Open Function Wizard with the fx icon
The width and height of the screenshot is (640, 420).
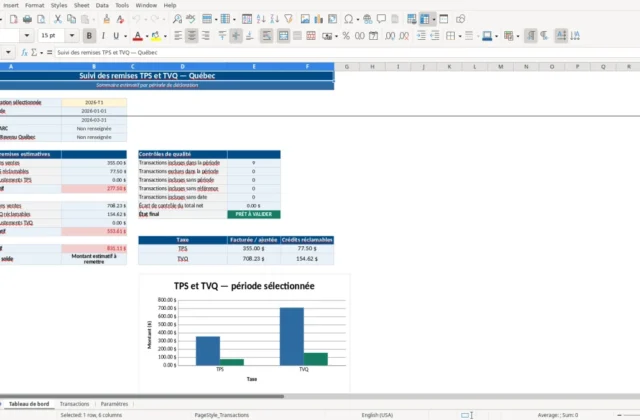click(24, 52)
